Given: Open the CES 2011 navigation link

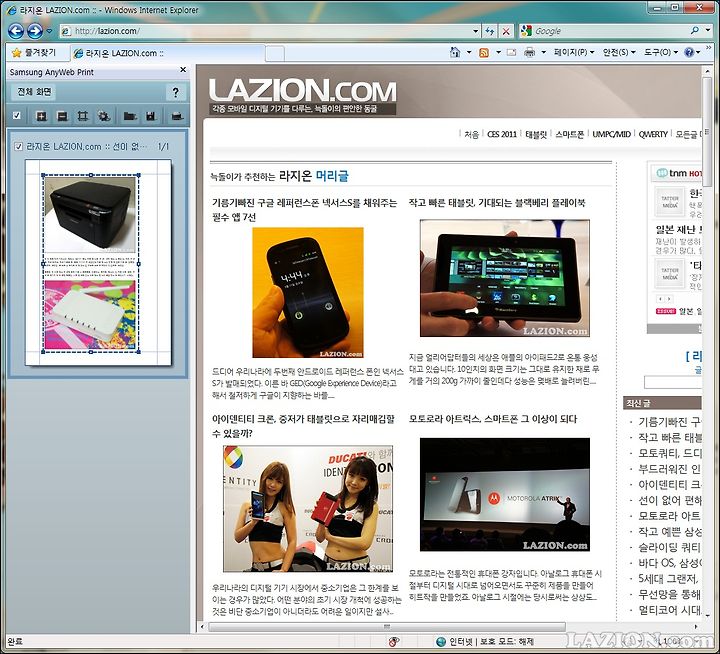Looking at the screenshot, I should pos(502,134).
